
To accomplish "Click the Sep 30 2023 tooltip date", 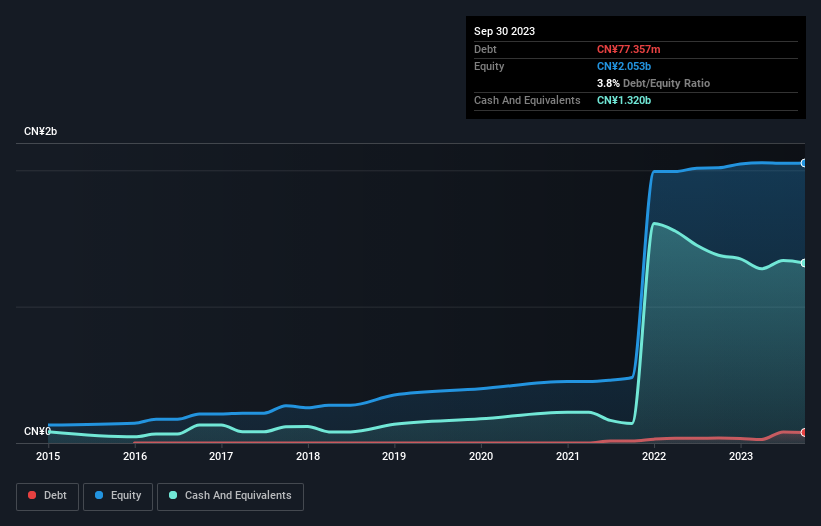I will pos(504,31).
